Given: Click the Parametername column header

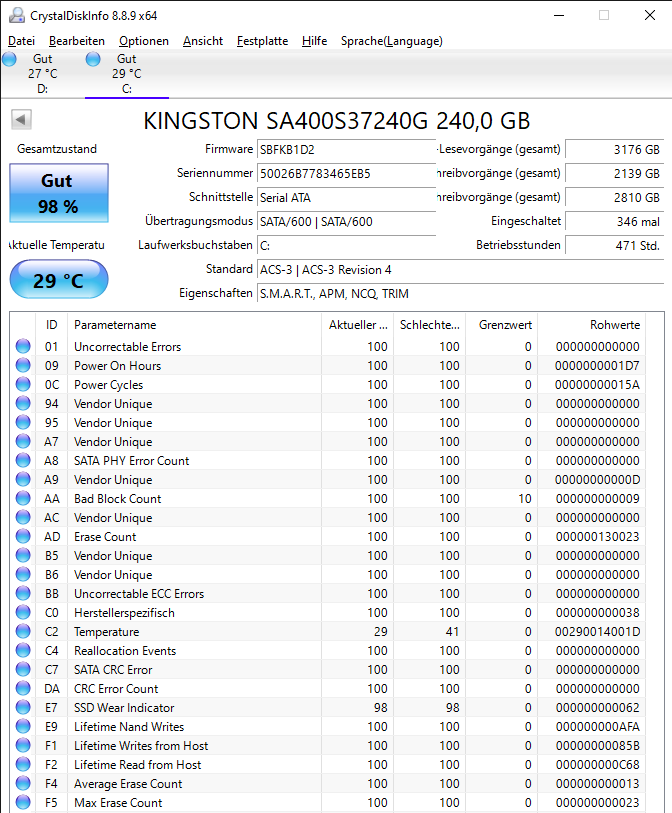Looking at the screenshot, I should pyautogui.click(x=194, y=325).
